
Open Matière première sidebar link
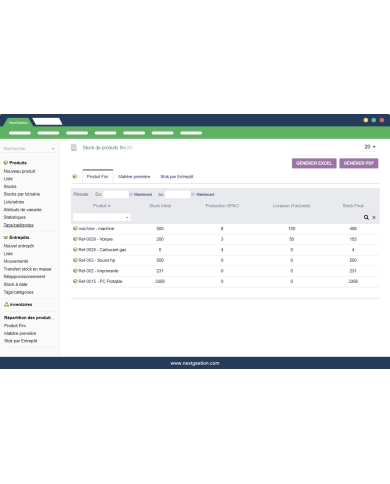point(20,333)
